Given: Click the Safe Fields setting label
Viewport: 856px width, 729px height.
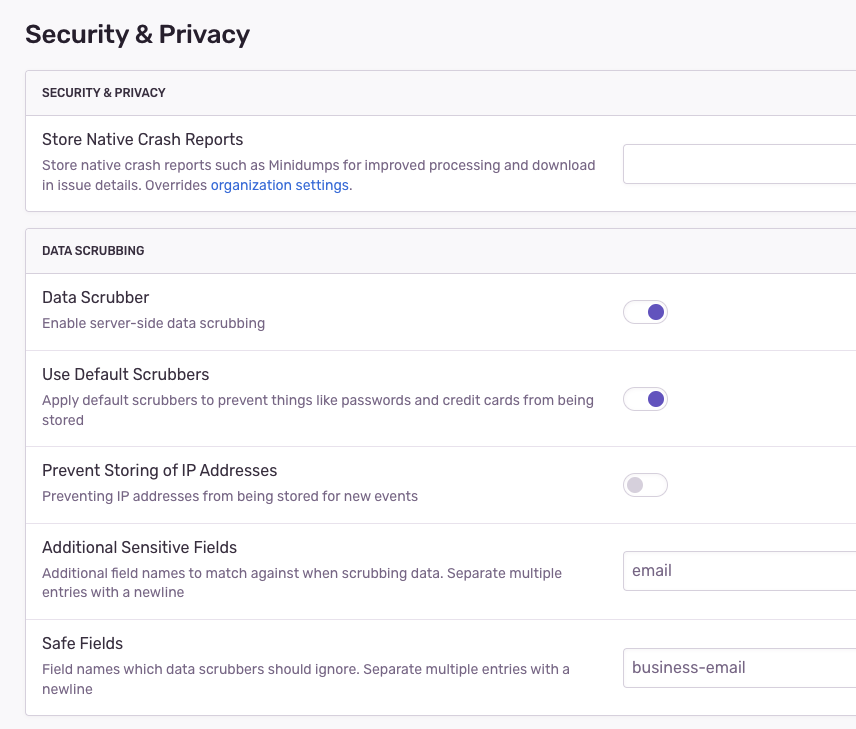Looking at the screenshot, I should point(82,643).
